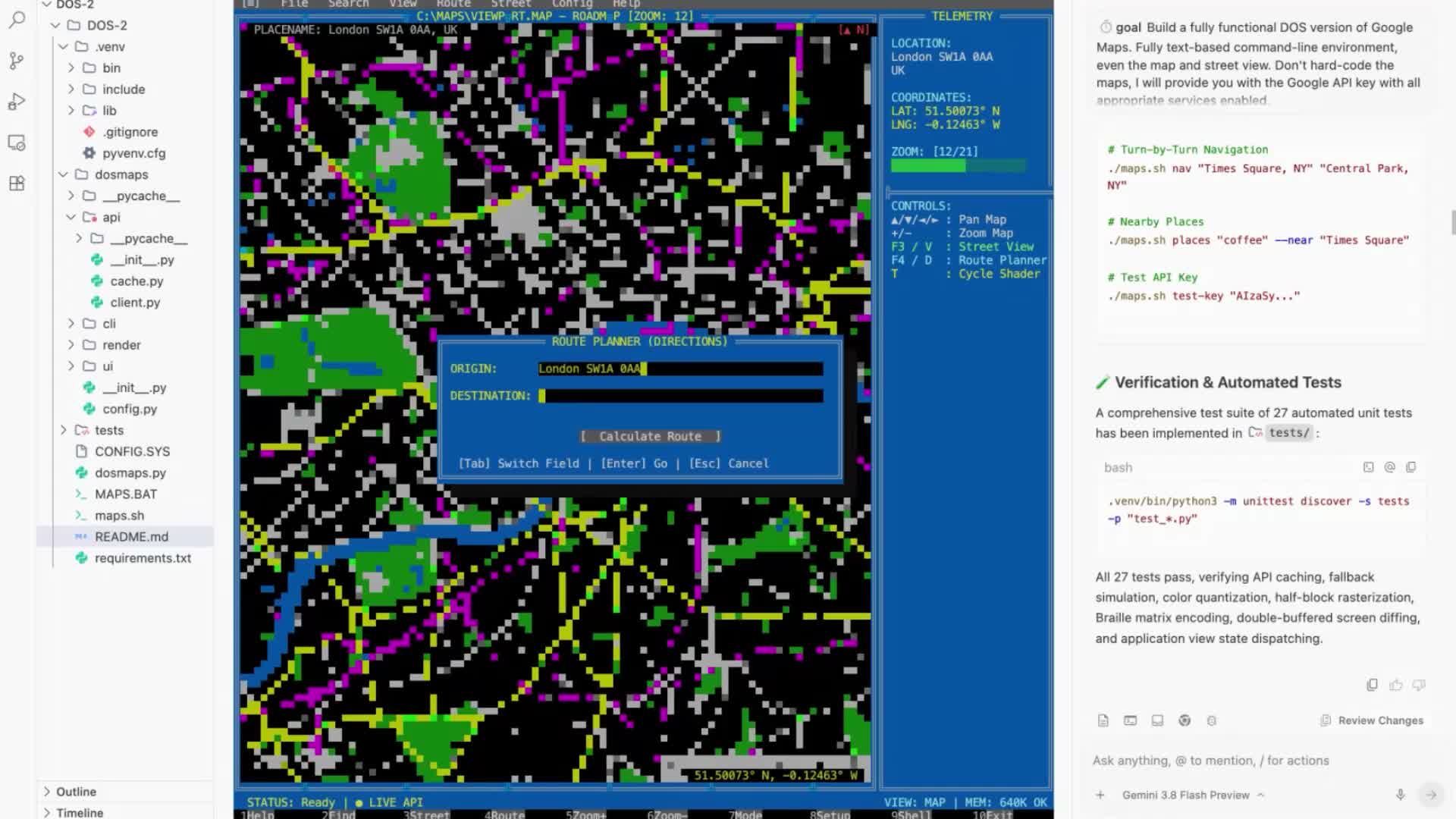Focus the ORIGIN input field
The width and height of the screenshot is (1456, 819).
[x=680, y=369]
